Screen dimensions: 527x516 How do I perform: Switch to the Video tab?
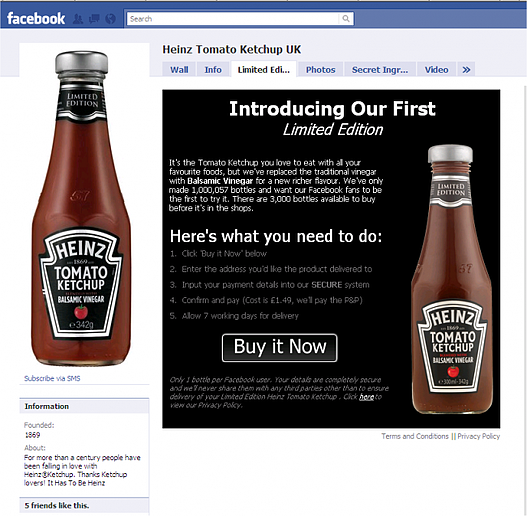tap(436, 70)
